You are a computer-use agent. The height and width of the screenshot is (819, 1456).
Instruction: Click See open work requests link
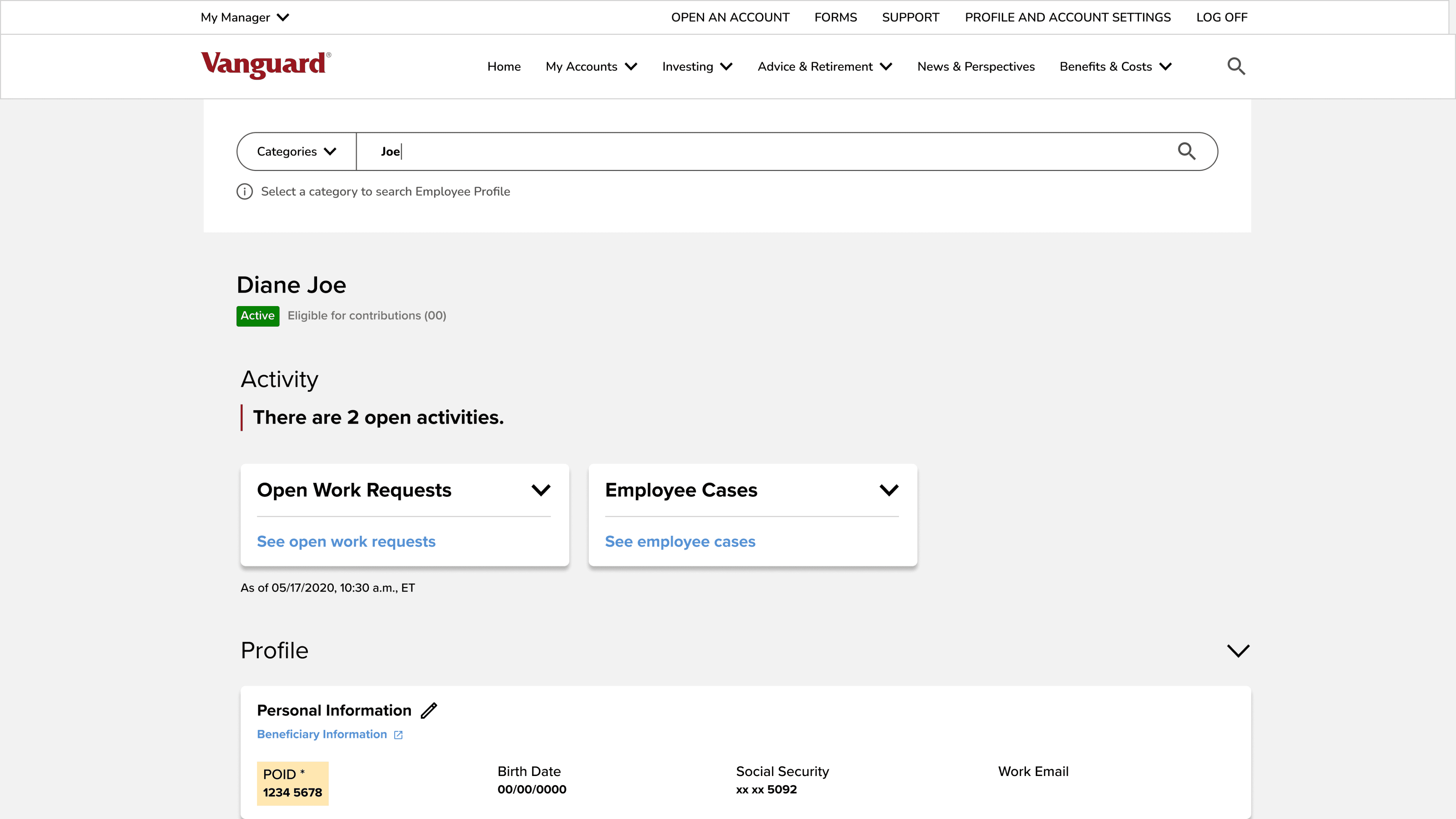click(346, 541)
